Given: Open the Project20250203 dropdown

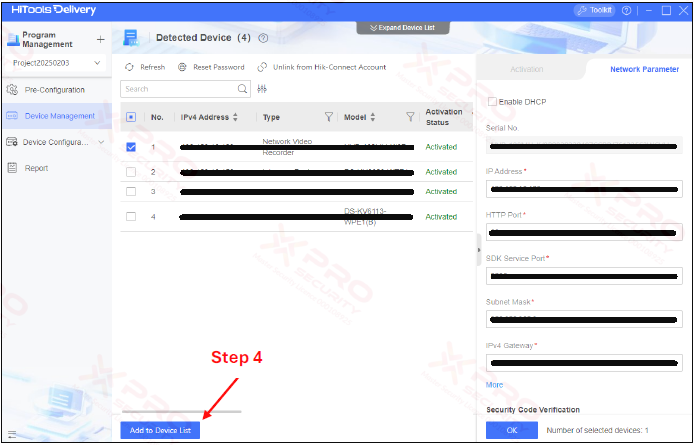Looking at the screenshot, I should coord(56,63).
